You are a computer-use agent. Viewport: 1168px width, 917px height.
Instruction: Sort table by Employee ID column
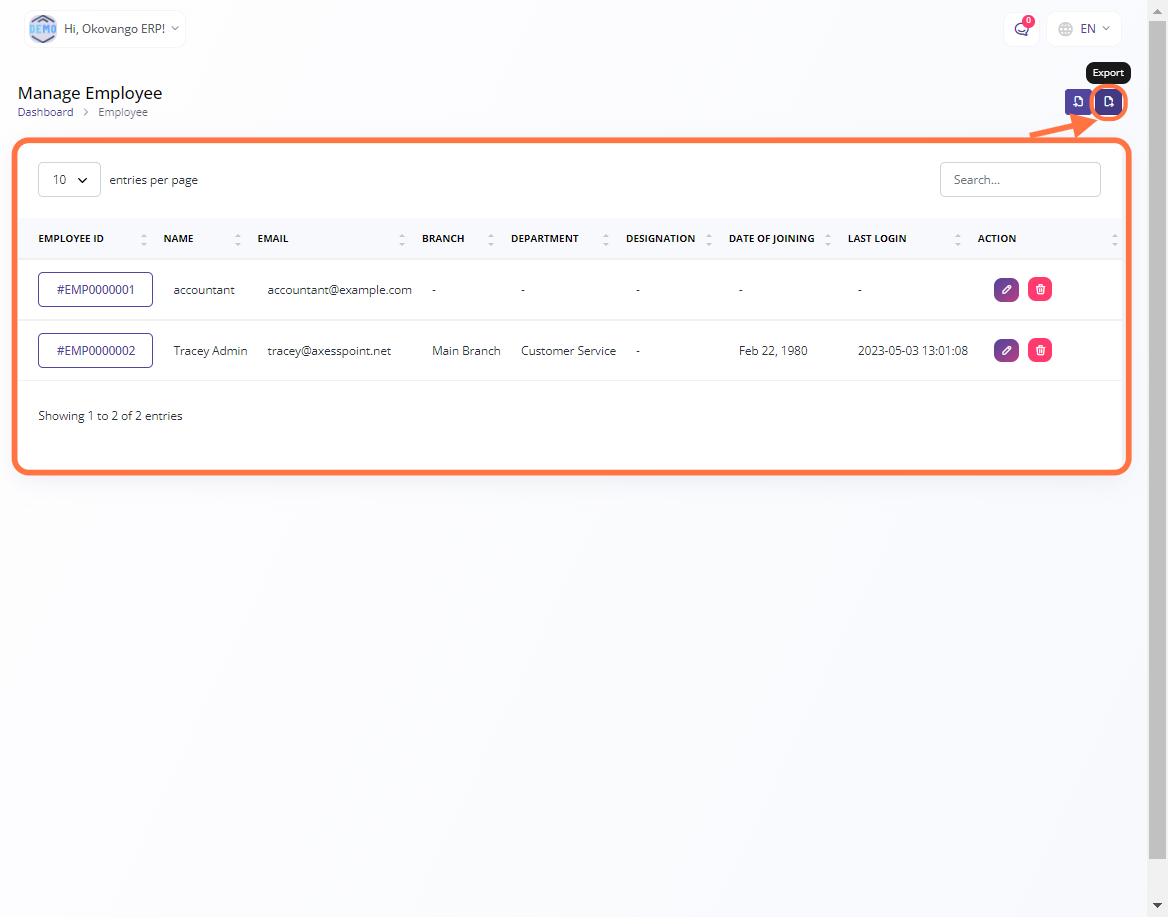tap(71, 239)
